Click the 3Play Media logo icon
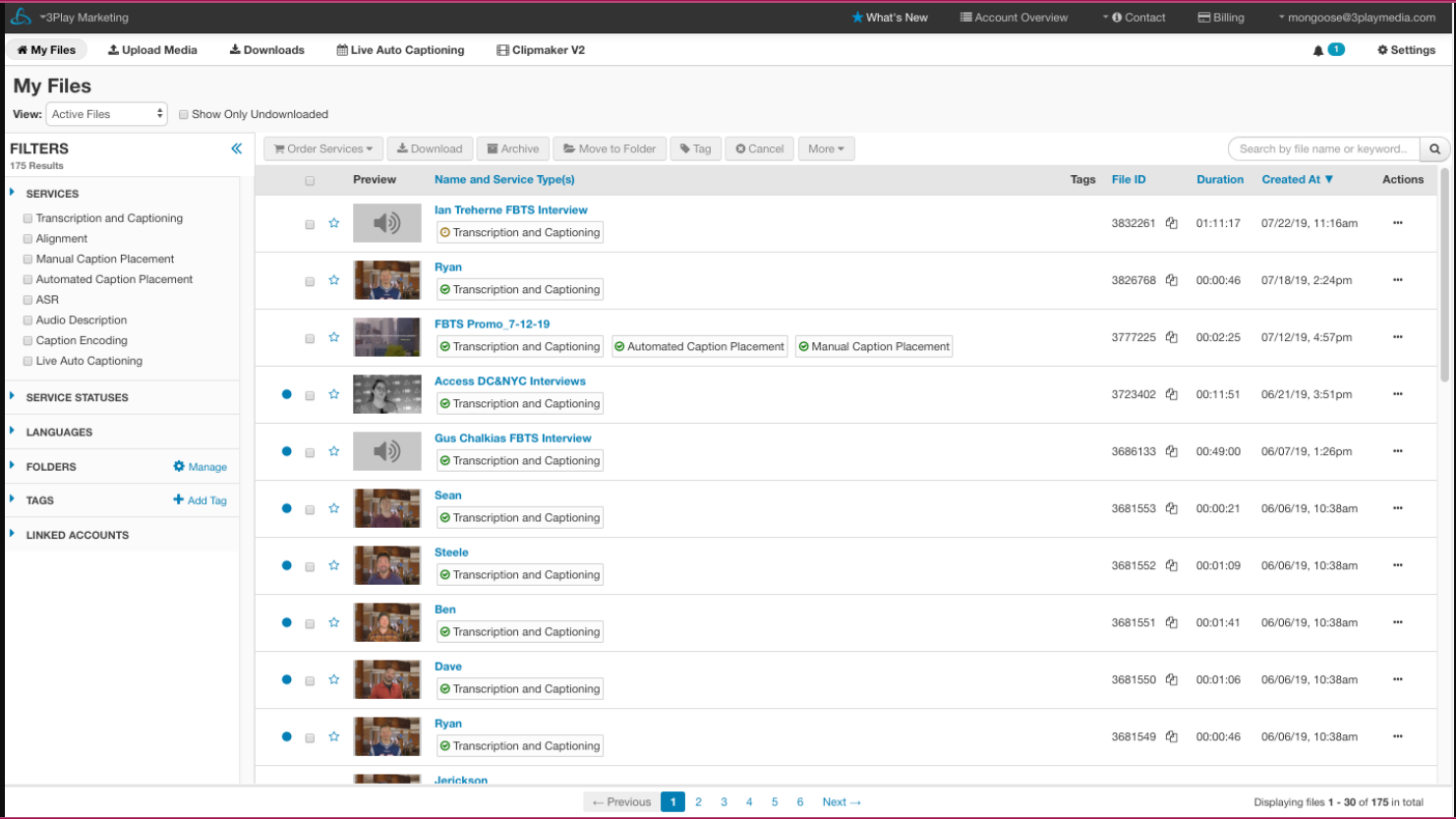The width and height of the screenshot is (1456, 819). pos(21,17)
